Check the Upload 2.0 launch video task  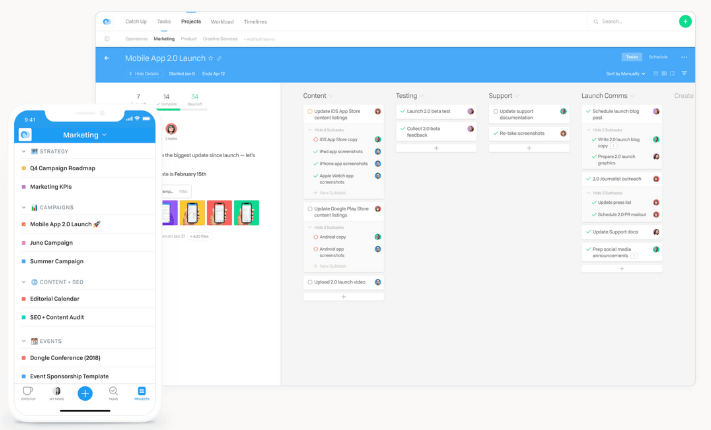[x=310, y=282]
